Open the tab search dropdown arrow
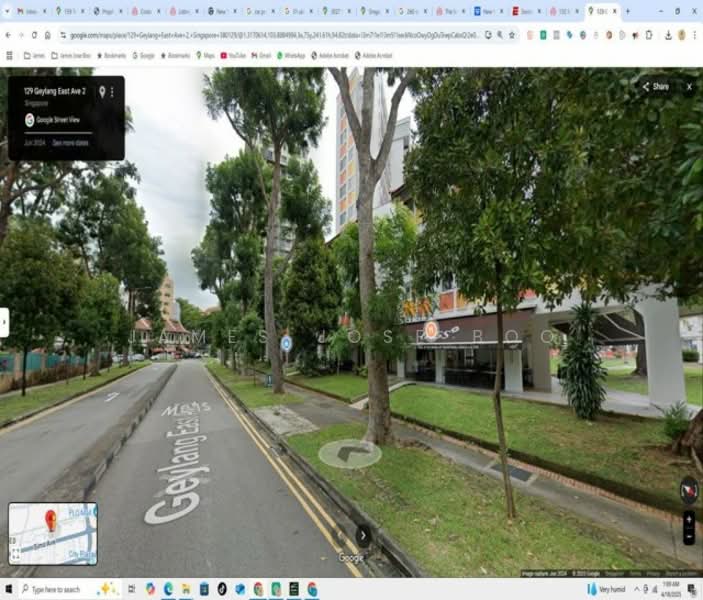Viewport: 703px width, 600px height. tap(6, 11)
